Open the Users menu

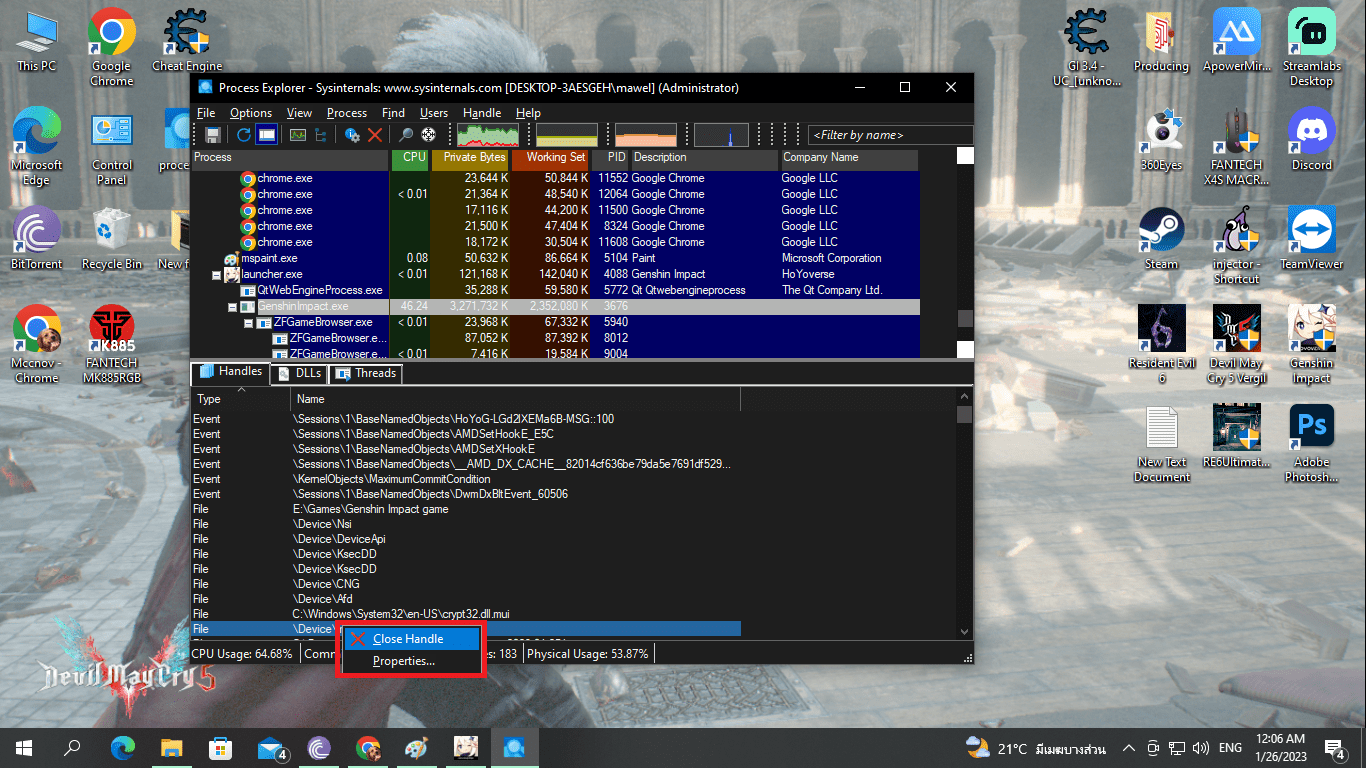point(434,113)
